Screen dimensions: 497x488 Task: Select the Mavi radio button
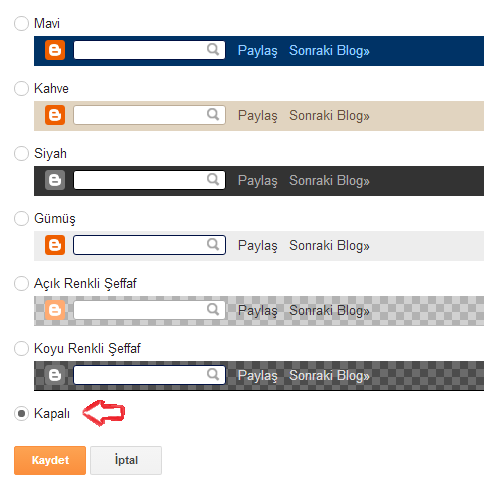21,24
